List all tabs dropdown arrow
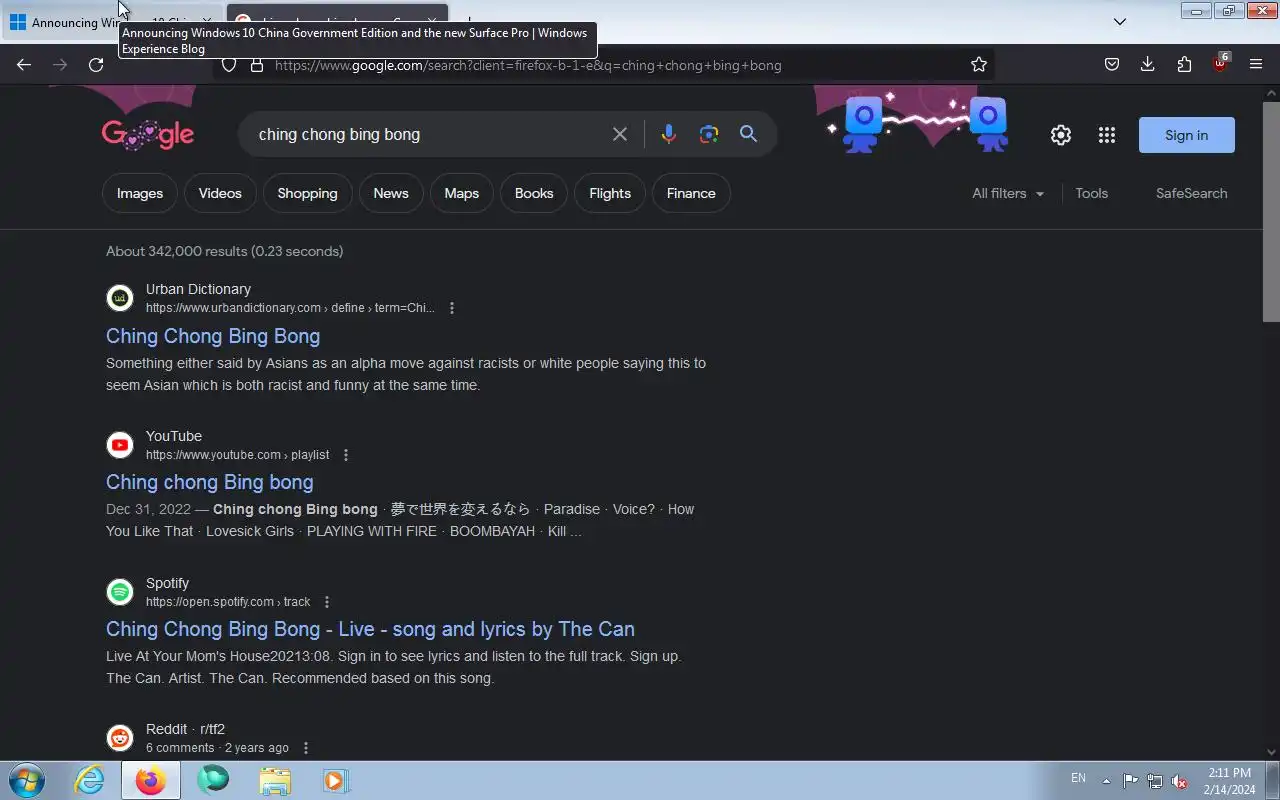The height and width of the screenshot is (800, 1280). coord(1120,21)
